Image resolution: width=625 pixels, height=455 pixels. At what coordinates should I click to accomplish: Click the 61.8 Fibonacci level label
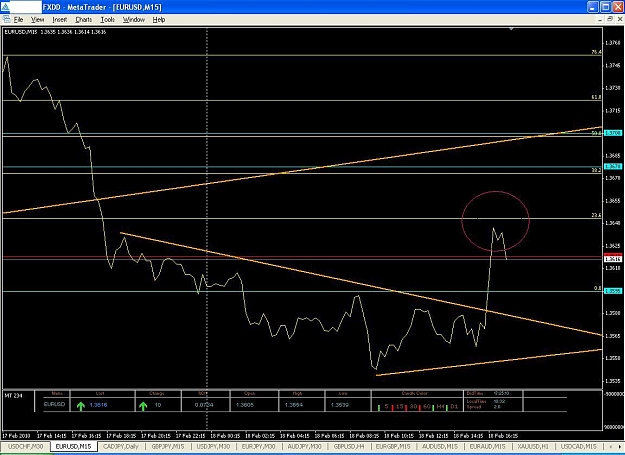[x=596, y=97]
